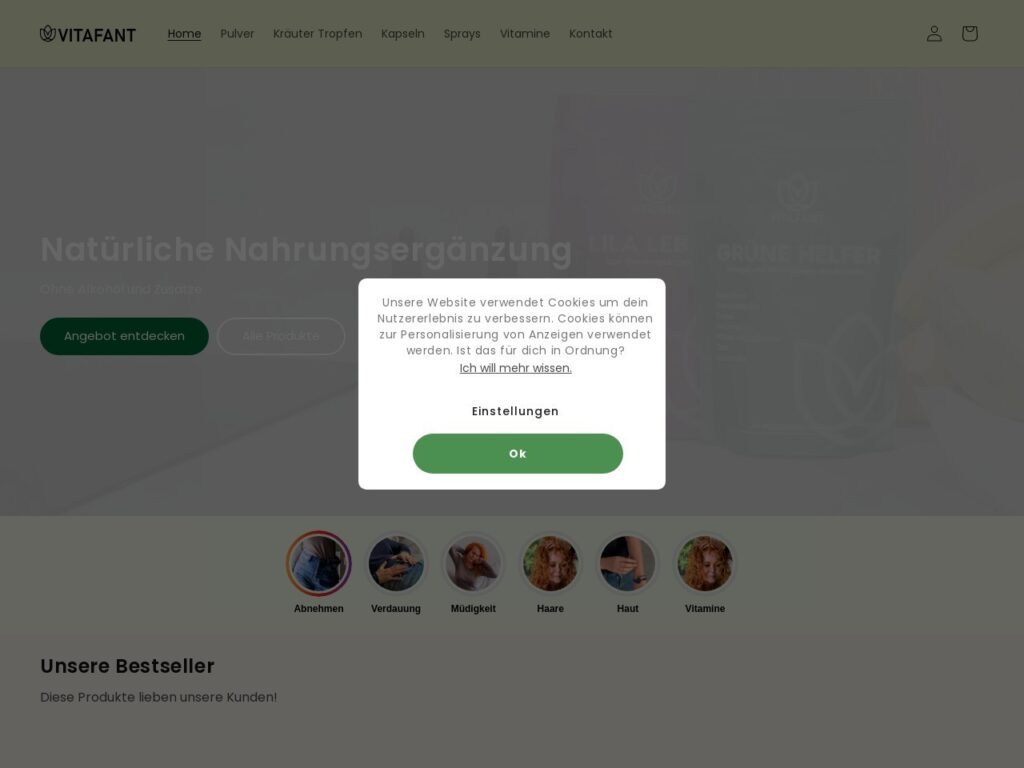Open the Kontakt menu item

coord(590,33)
